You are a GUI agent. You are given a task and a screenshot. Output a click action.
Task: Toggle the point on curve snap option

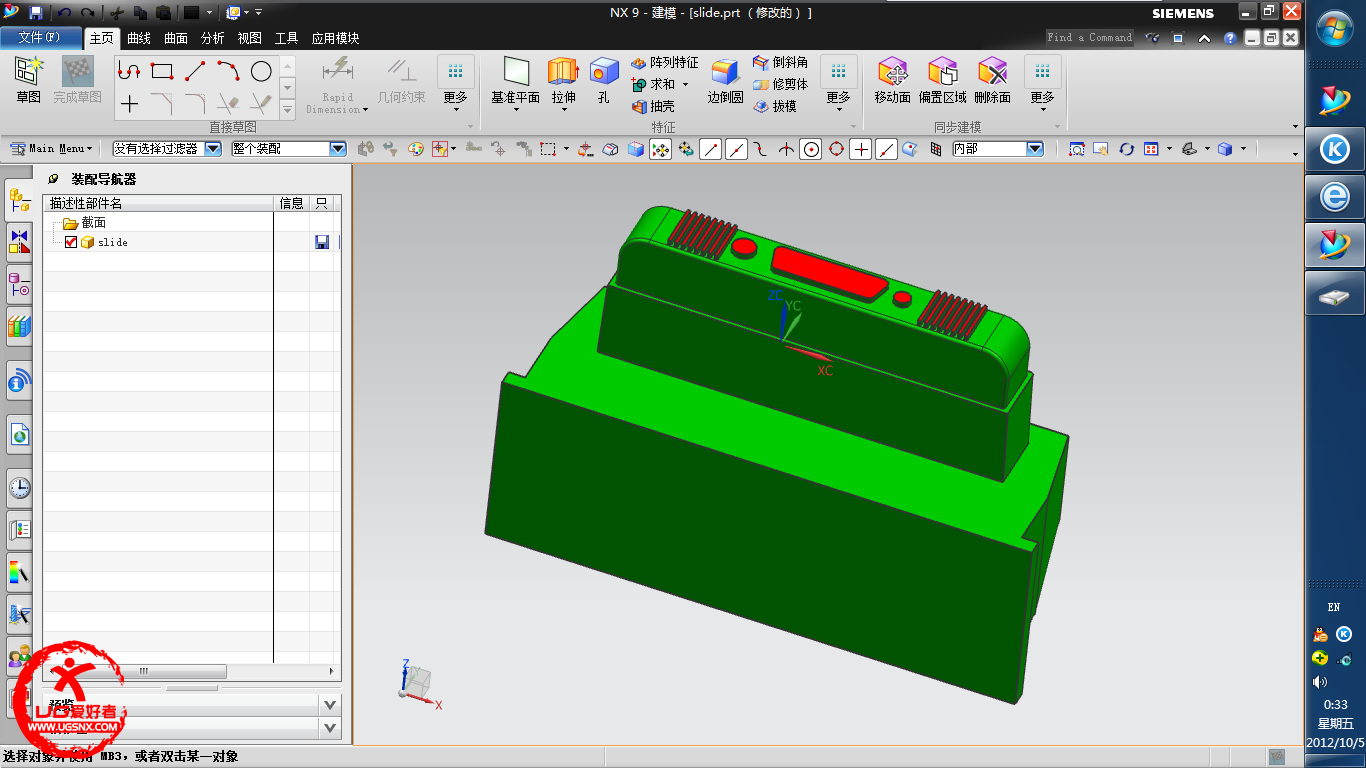[886, 149]
